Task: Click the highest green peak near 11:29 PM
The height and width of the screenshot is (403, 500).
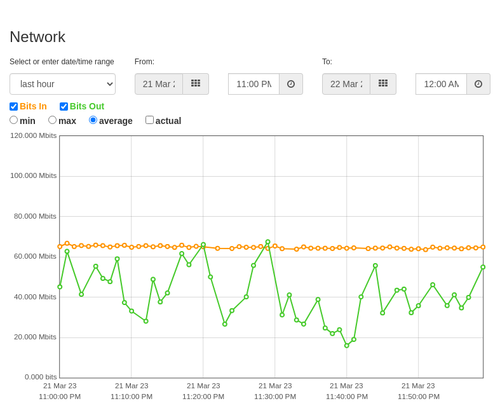Action: 268,242
